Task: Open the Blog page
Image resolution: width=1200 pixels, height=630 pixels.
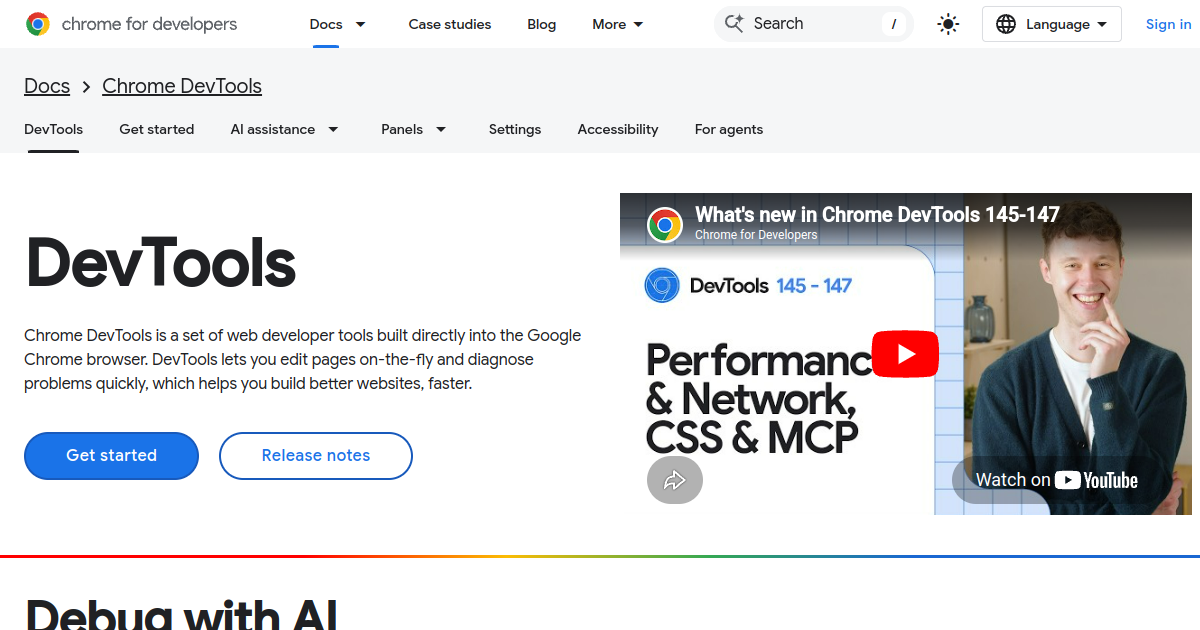Action: 542,24
